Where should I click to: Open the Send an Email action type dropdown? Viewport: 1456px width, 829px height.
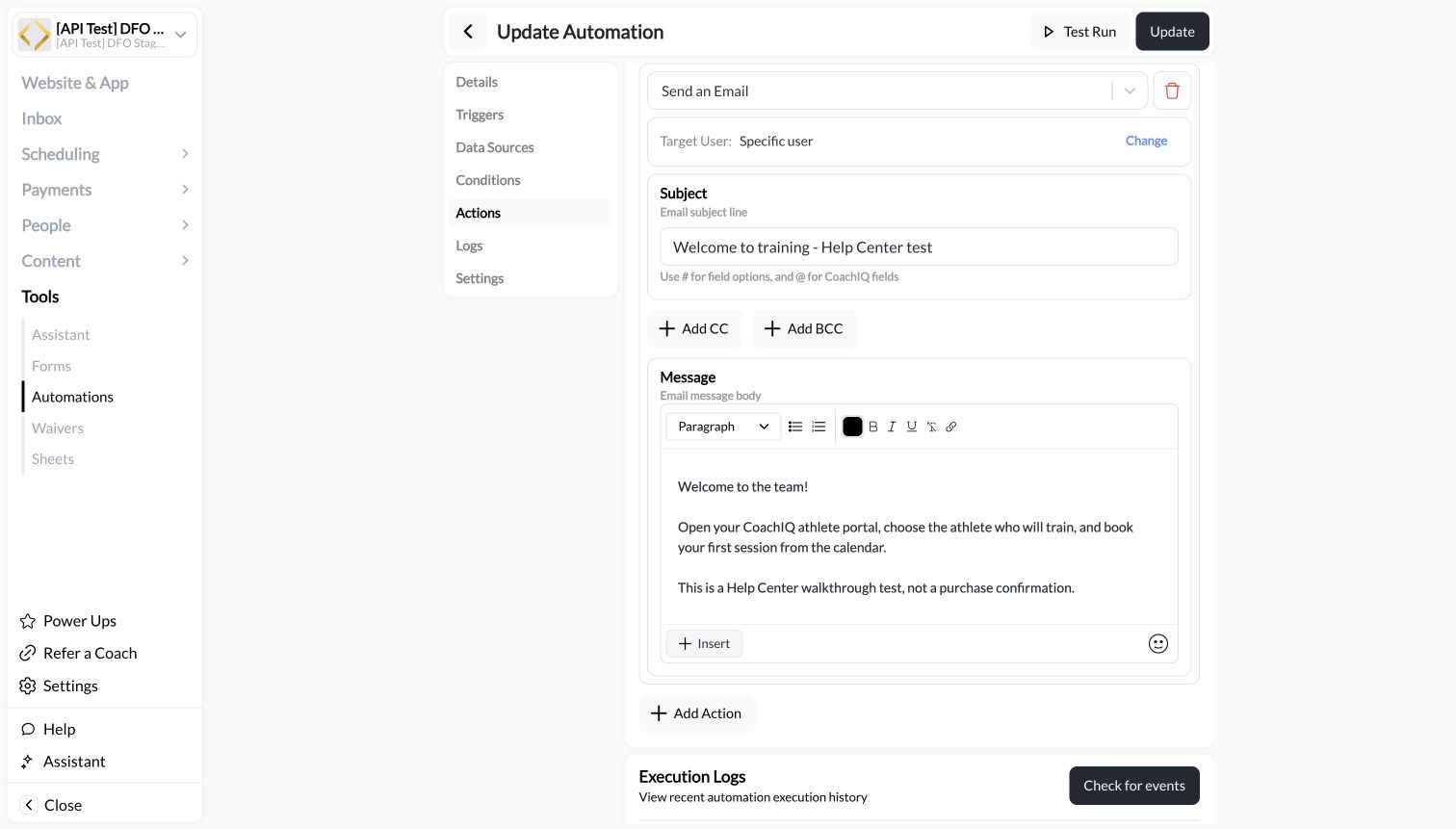897,91
